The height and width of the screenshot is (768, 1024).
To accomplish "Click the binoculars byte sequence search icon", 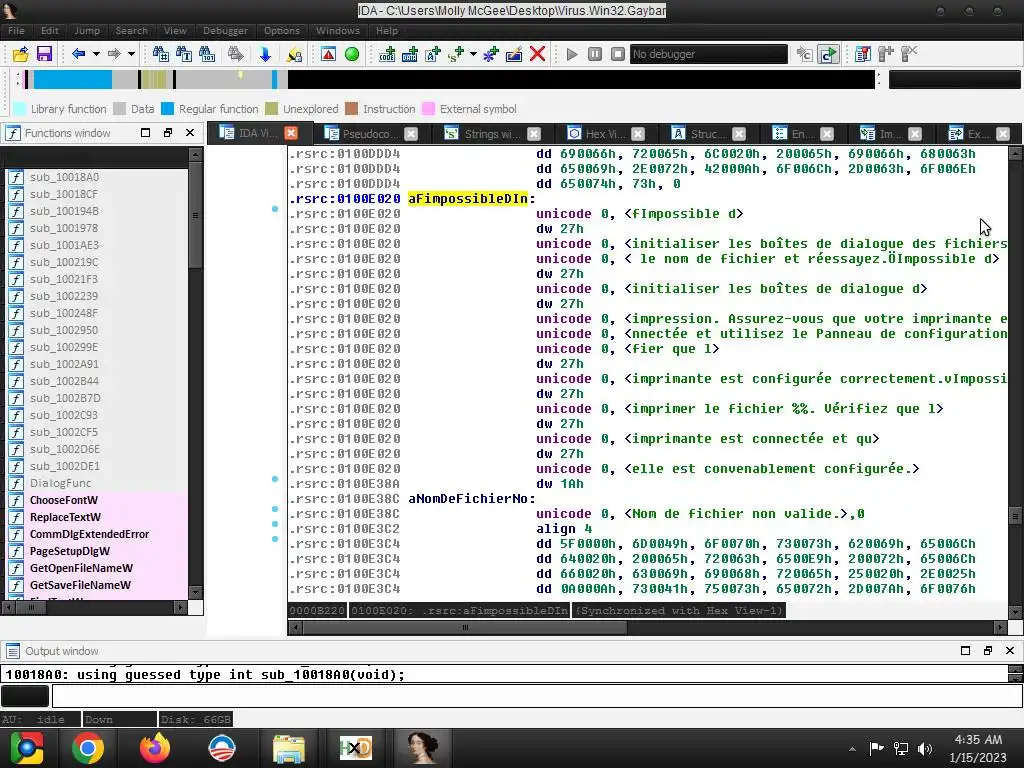I will click(207, 54).
